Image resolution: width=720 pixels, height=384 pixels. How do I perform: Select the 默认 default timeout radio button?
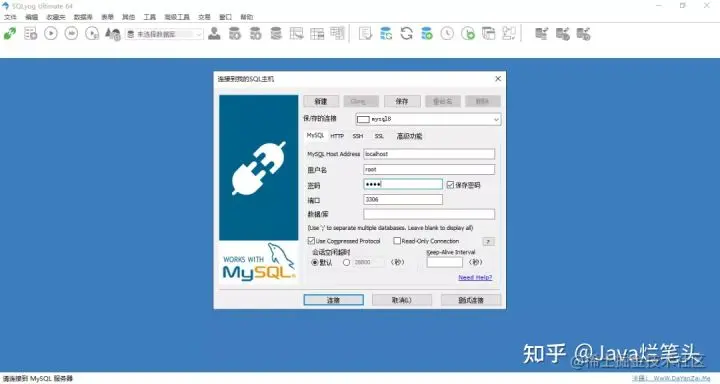pyautogui.click(x=315, y=262)
